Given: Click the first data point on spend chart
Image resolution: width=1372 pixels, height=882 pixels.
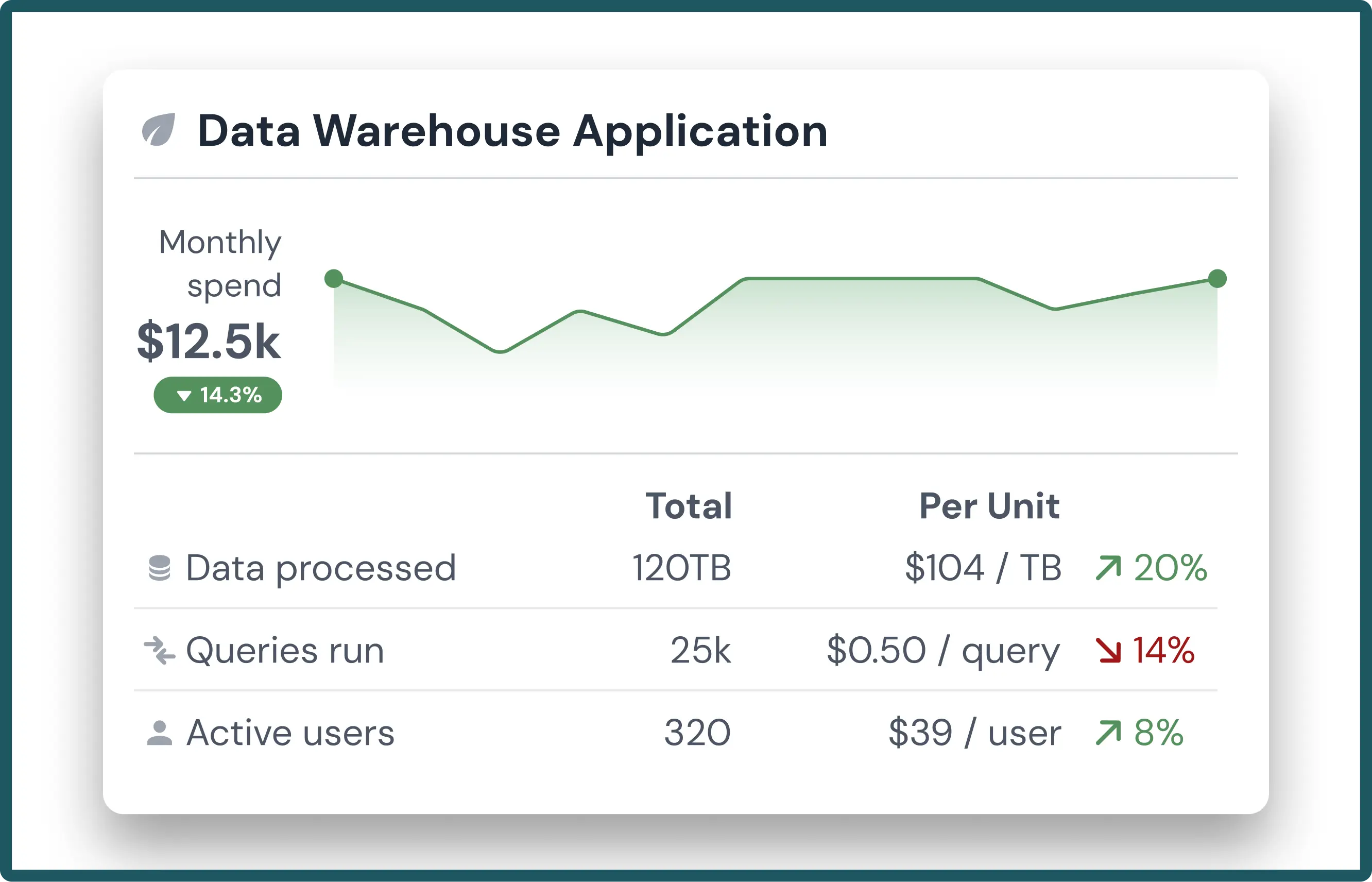Looking at the screenshot, I should 334,279.
